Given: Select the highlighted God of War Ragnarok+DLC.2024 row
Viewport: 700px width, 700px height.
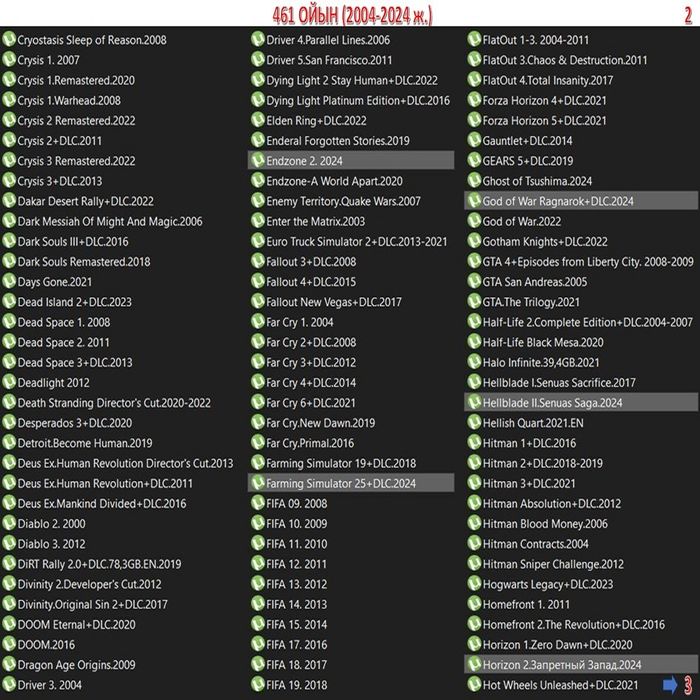Looking at the screenshot, I should (x=581, y=200).
